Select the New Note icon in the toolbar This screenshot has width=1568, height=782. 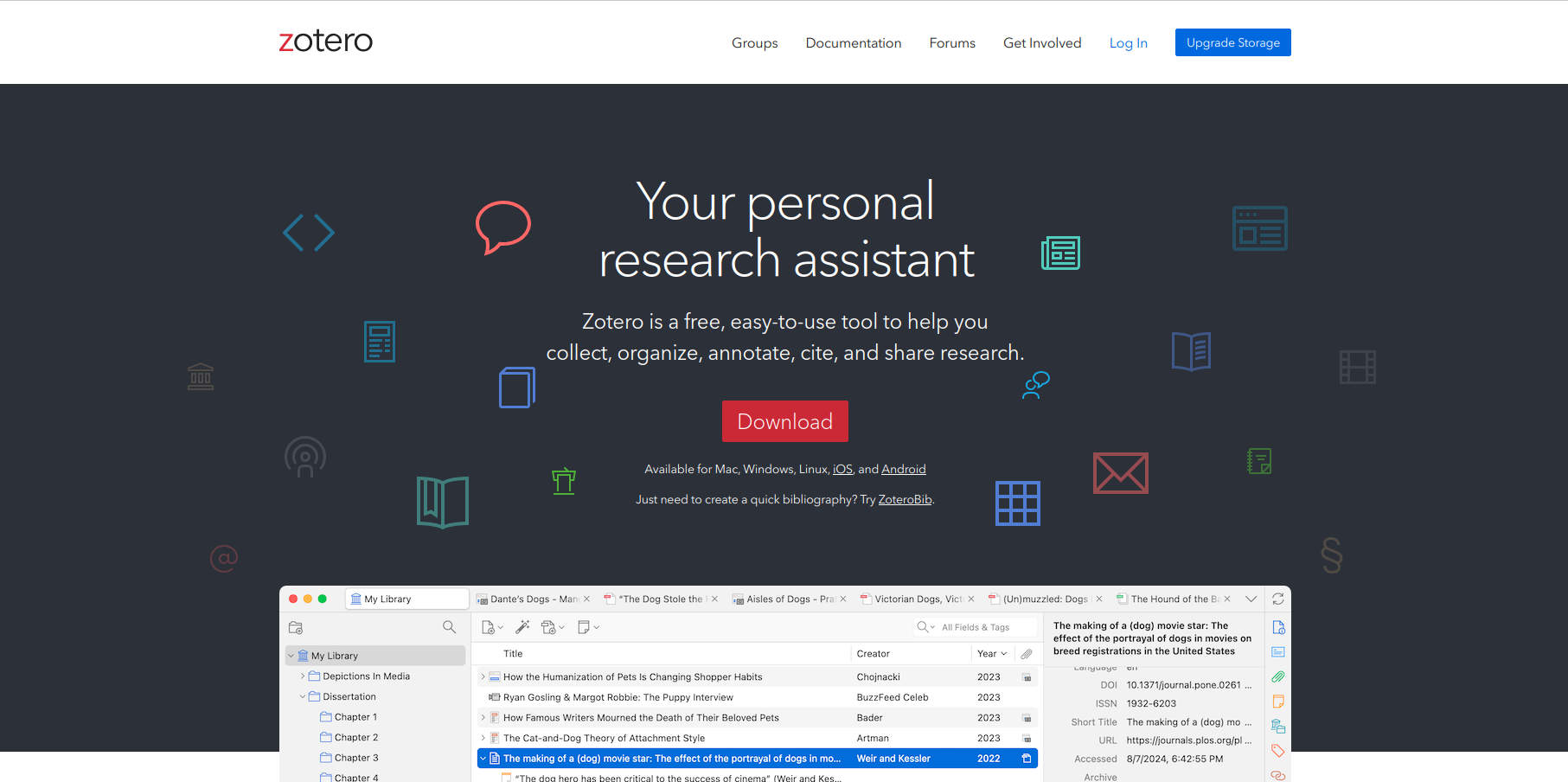[584, 626]
